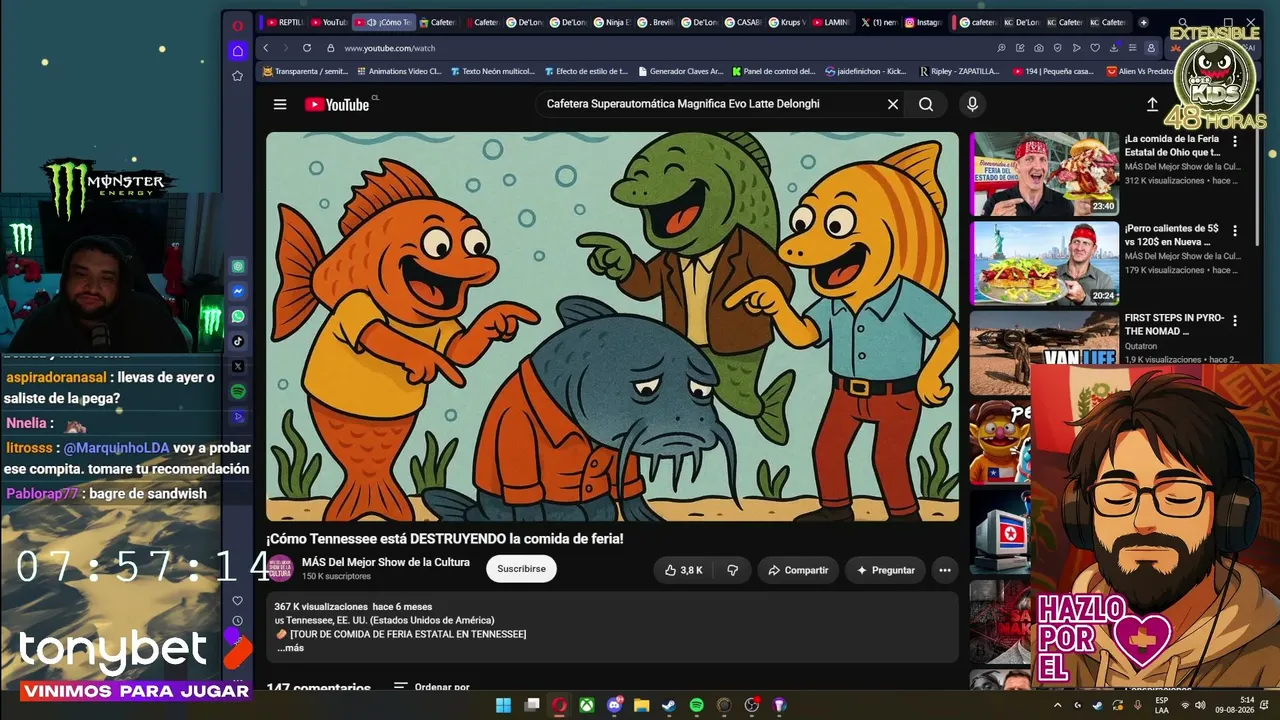Reload the YouTube page

(x=307, y=48)
